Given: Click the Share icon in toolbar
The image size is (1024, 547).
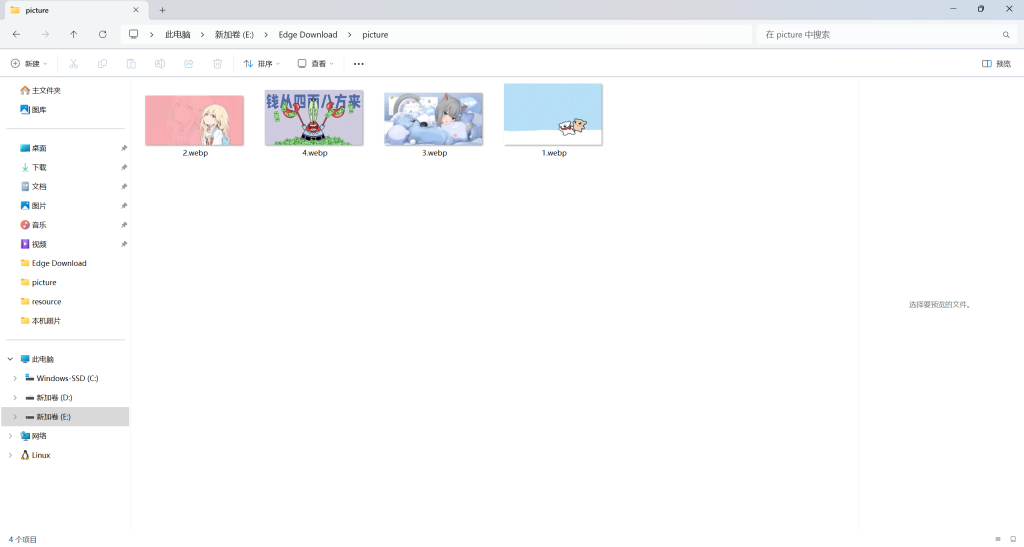Looking at the screenshot, I should tap(189, 64).
